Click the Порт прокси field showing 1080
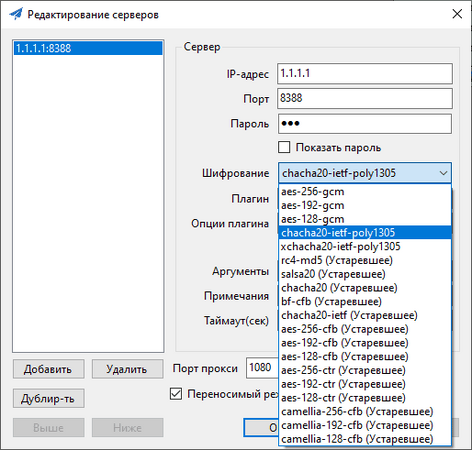This screenshot has width=472, height=450. coord(262,368)
